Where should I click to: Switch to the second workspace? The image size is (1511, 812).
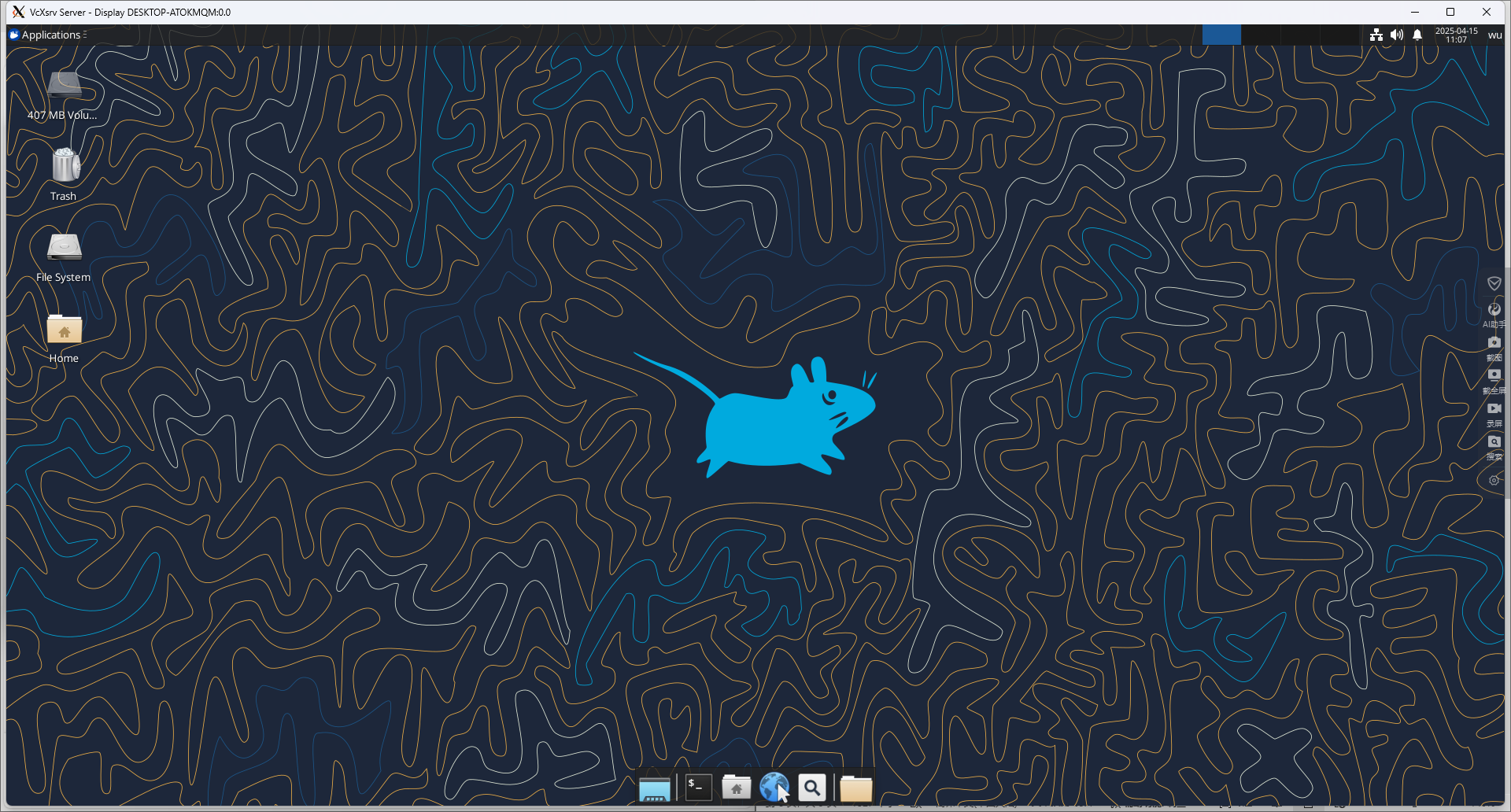click(x=1261, y=35)
